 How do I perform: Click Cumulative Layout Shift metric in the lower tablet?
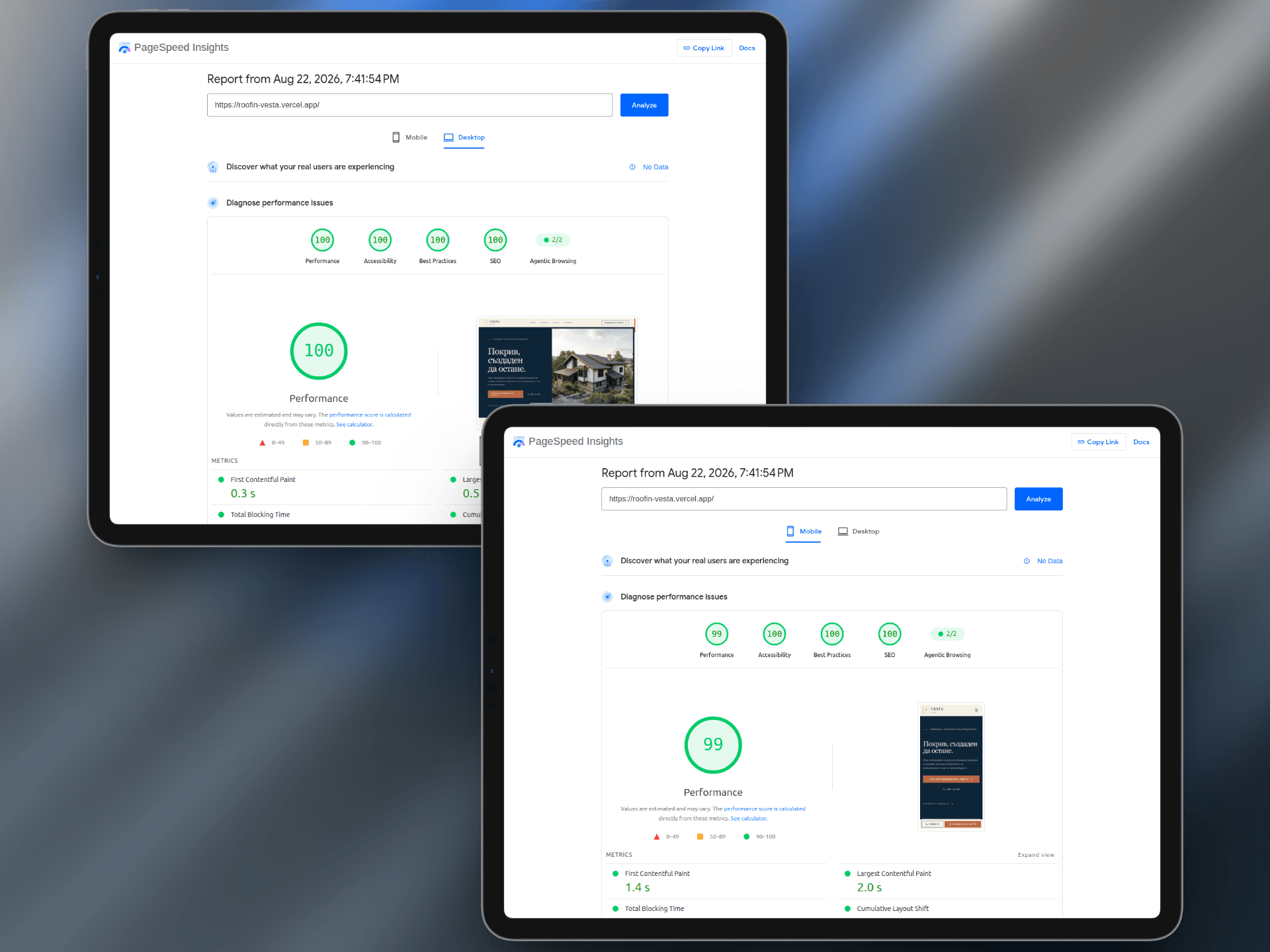892,909
